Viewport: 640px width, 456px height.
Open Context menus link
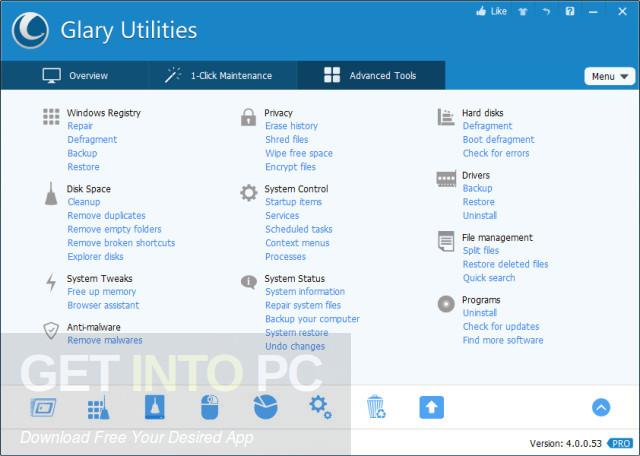point(297,243)
